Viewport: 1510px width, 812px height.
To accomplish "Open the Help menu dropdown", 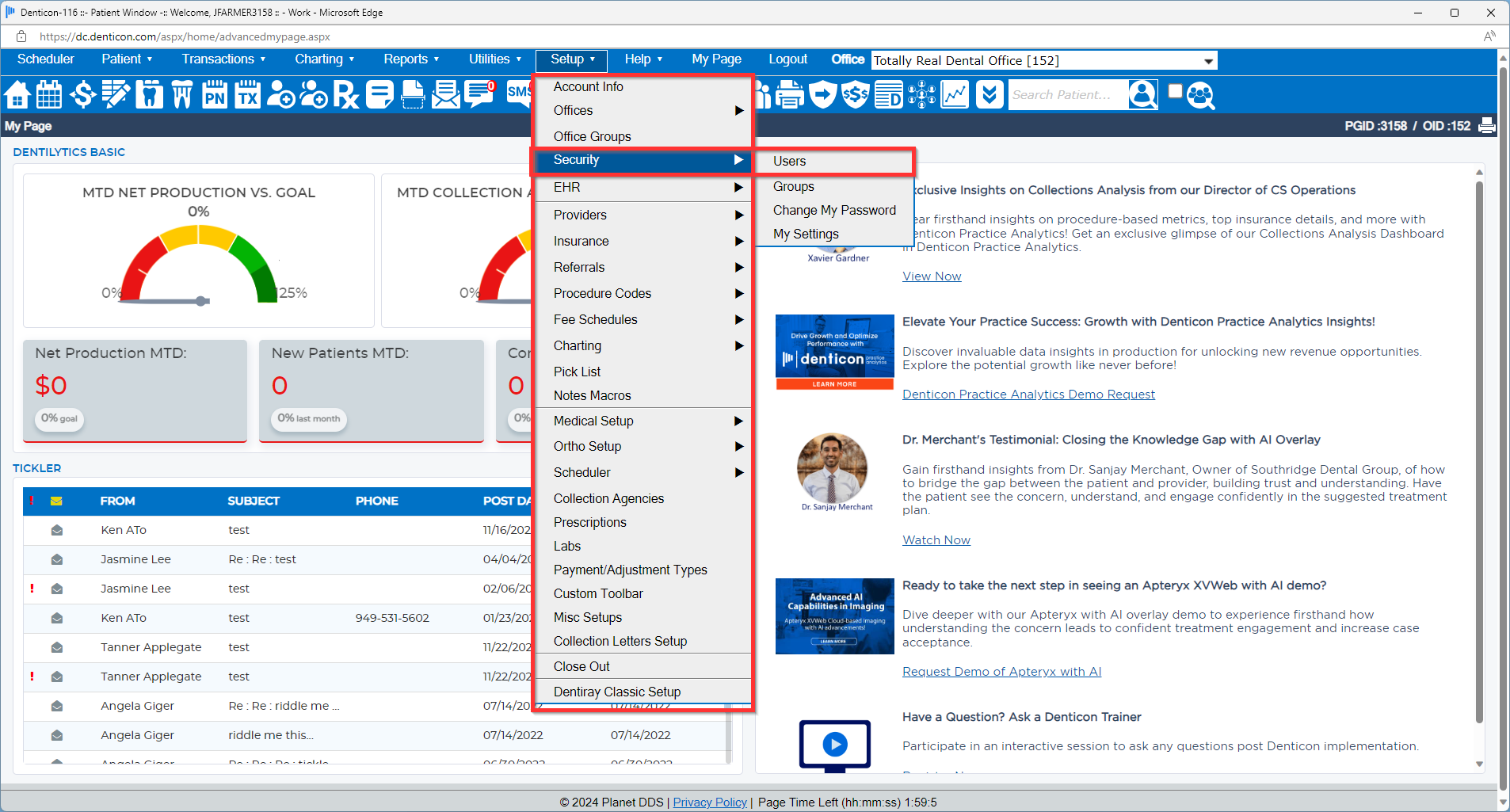I will [643, 59].
